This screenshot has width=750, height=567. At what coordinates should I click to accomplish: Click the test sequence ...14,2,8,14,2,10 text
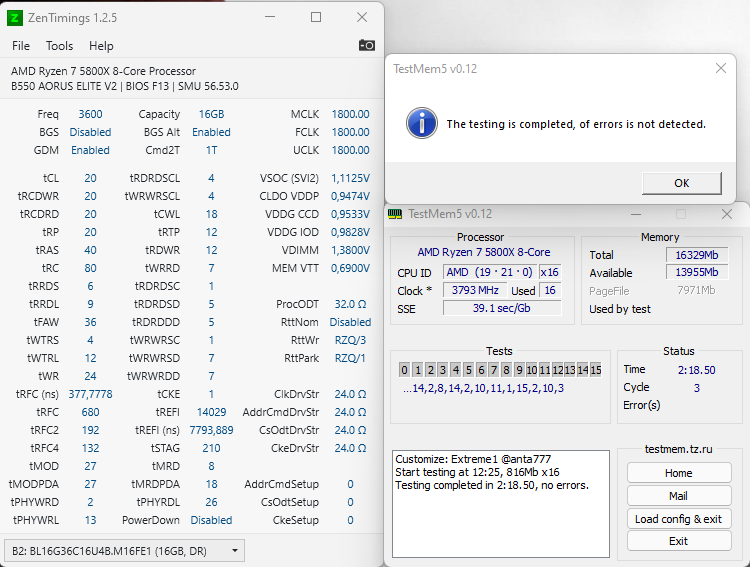(483, 388)
